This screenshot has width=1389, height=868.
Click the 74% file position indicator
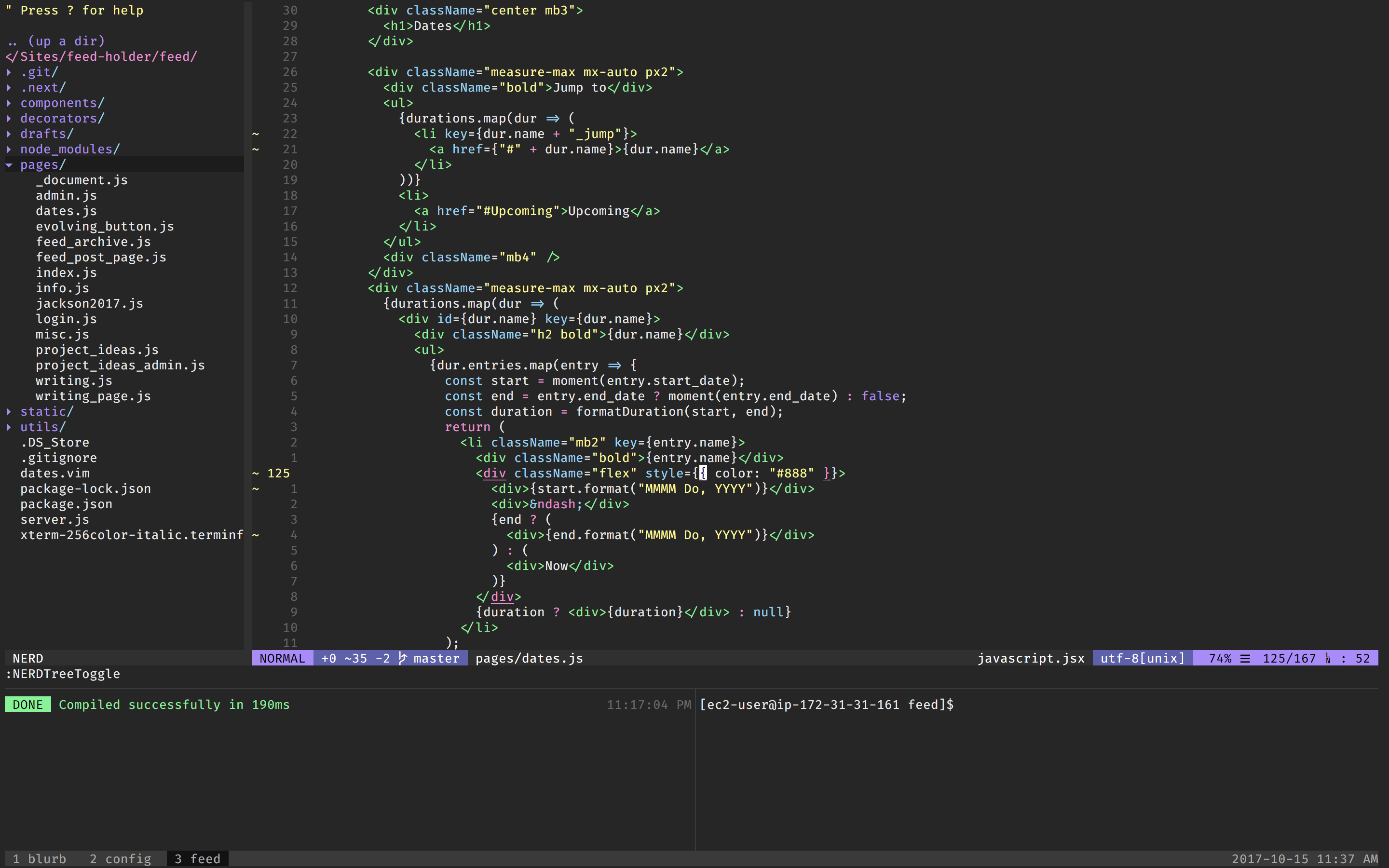click(1220, 658)
